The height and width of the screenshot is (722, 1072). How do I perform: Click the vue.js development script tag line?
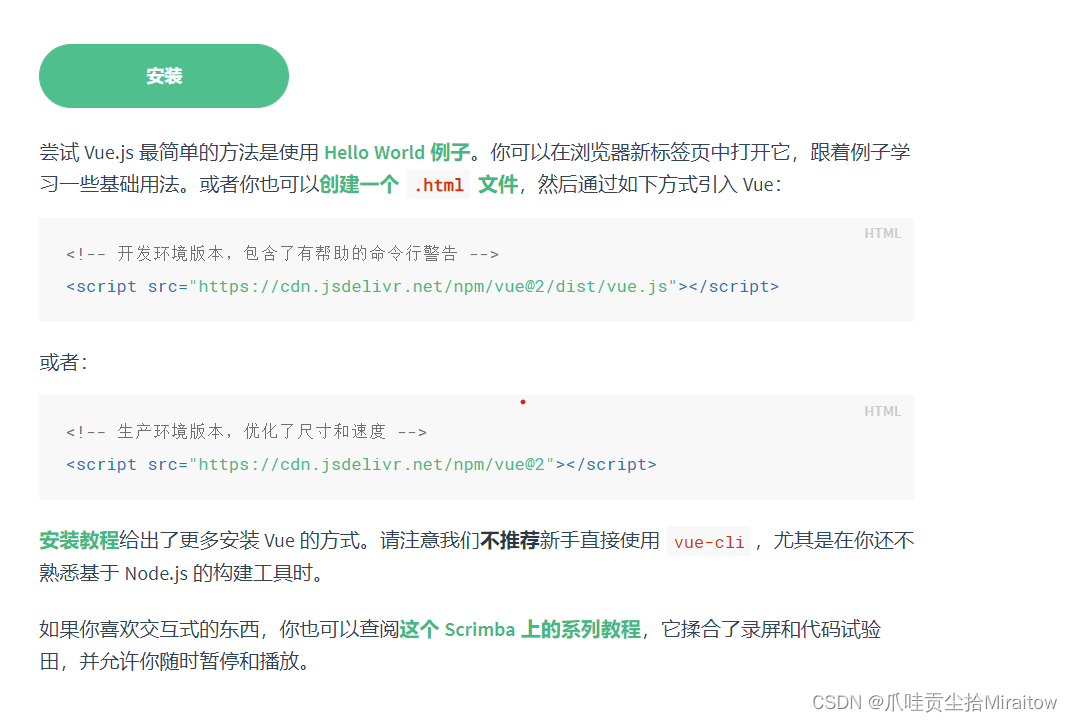[423, 286]
